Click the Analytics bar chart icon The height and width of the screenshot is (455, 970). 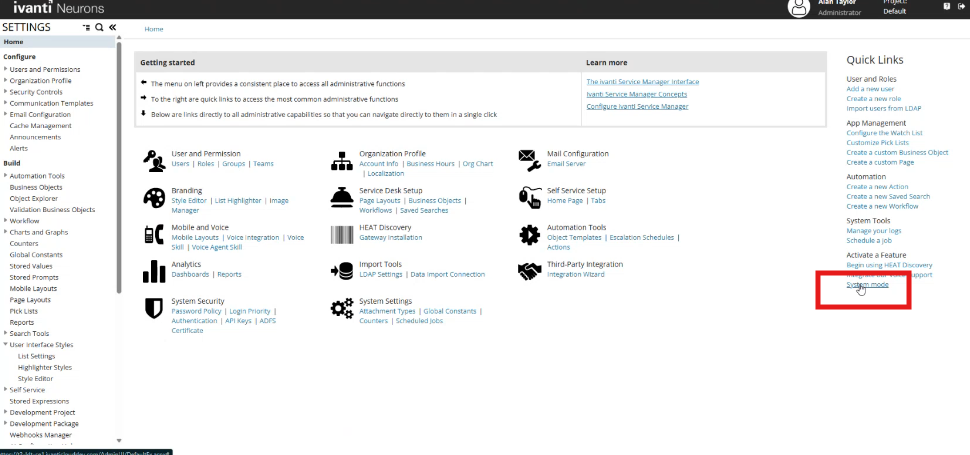coord(154,271)
